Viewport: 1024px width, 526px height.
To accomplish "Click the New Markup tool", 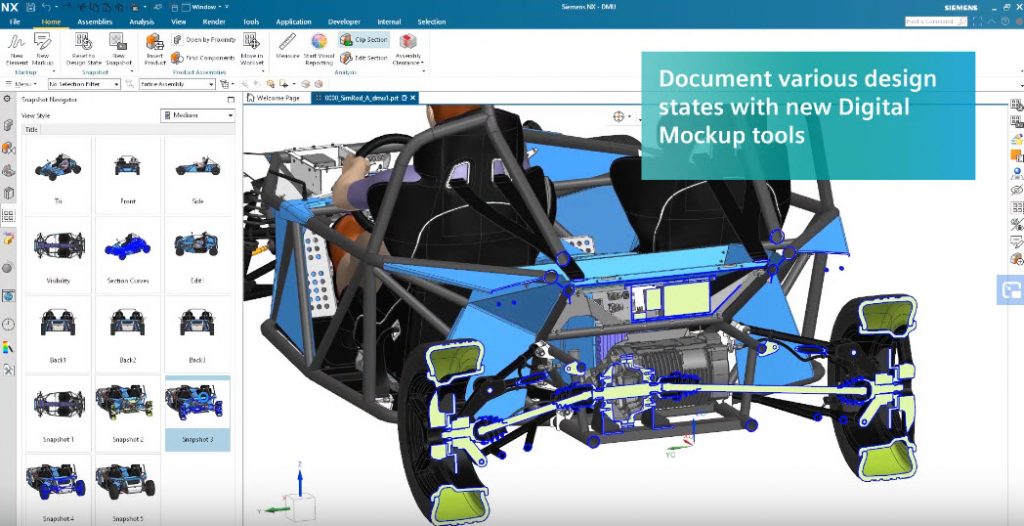I will point(43,47).
